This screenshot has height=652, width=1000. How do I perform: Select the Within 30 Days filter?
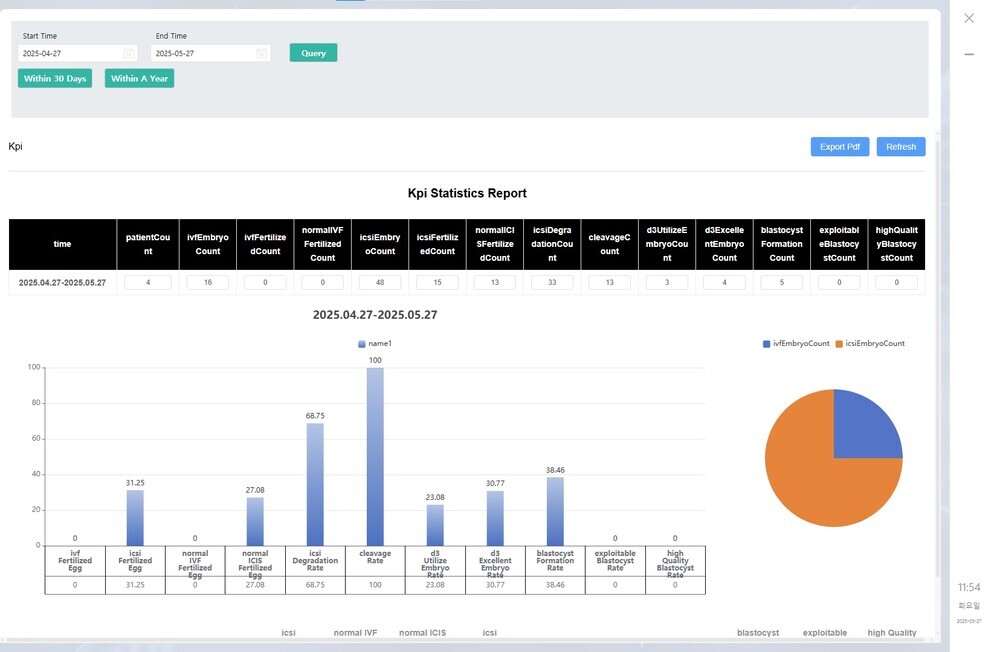55,79
